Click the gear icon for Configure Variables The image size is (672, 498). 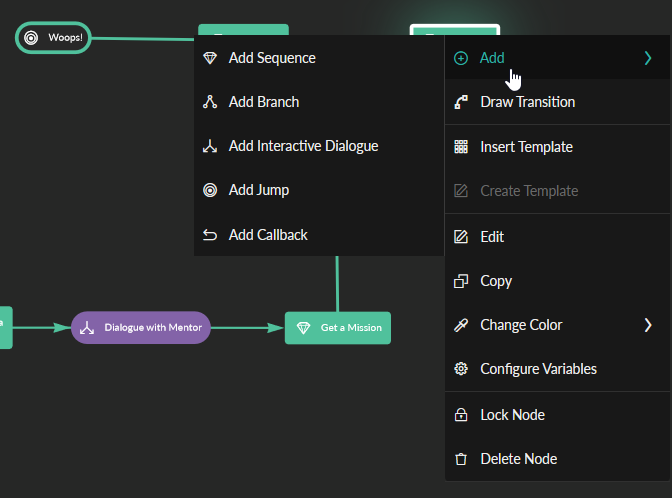(x=461, y=369)
